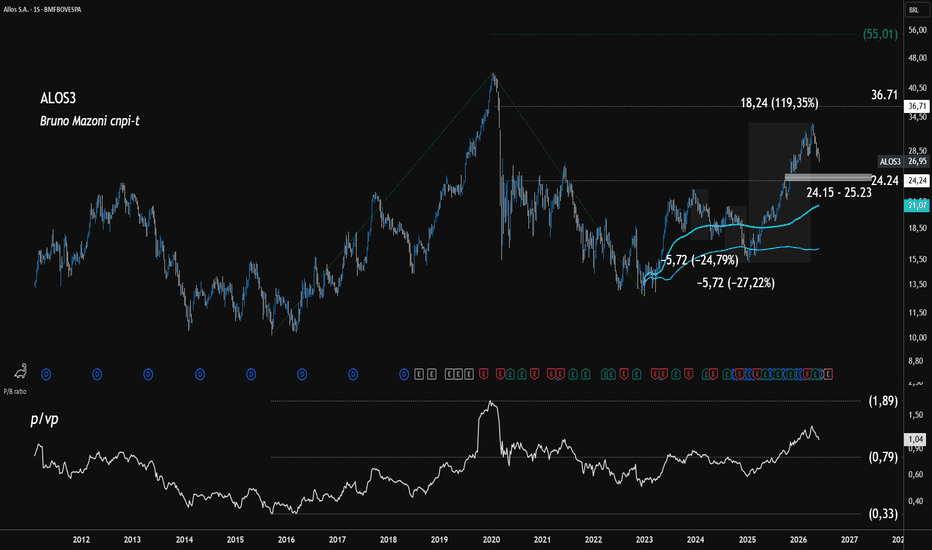This screenshot has height=550, width=932.
Task: Click the last red earnings marker on the right
Action: (827, 374)
